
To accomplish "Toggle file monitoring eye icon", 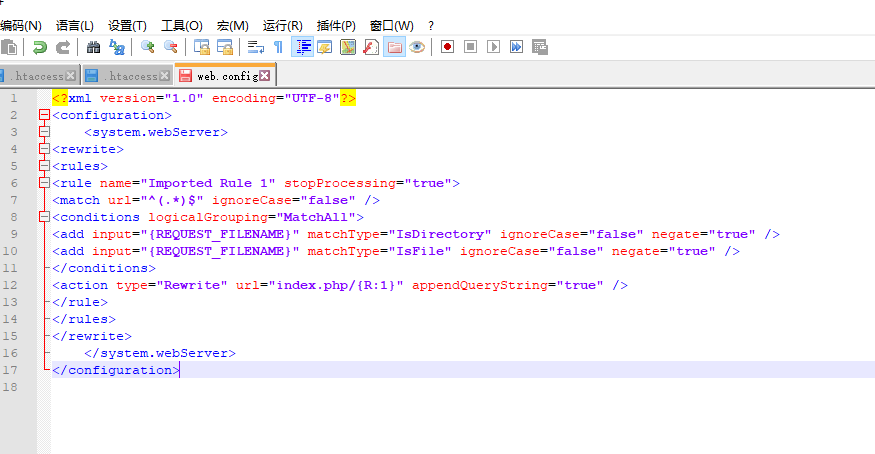I will (x=417, y=47).
